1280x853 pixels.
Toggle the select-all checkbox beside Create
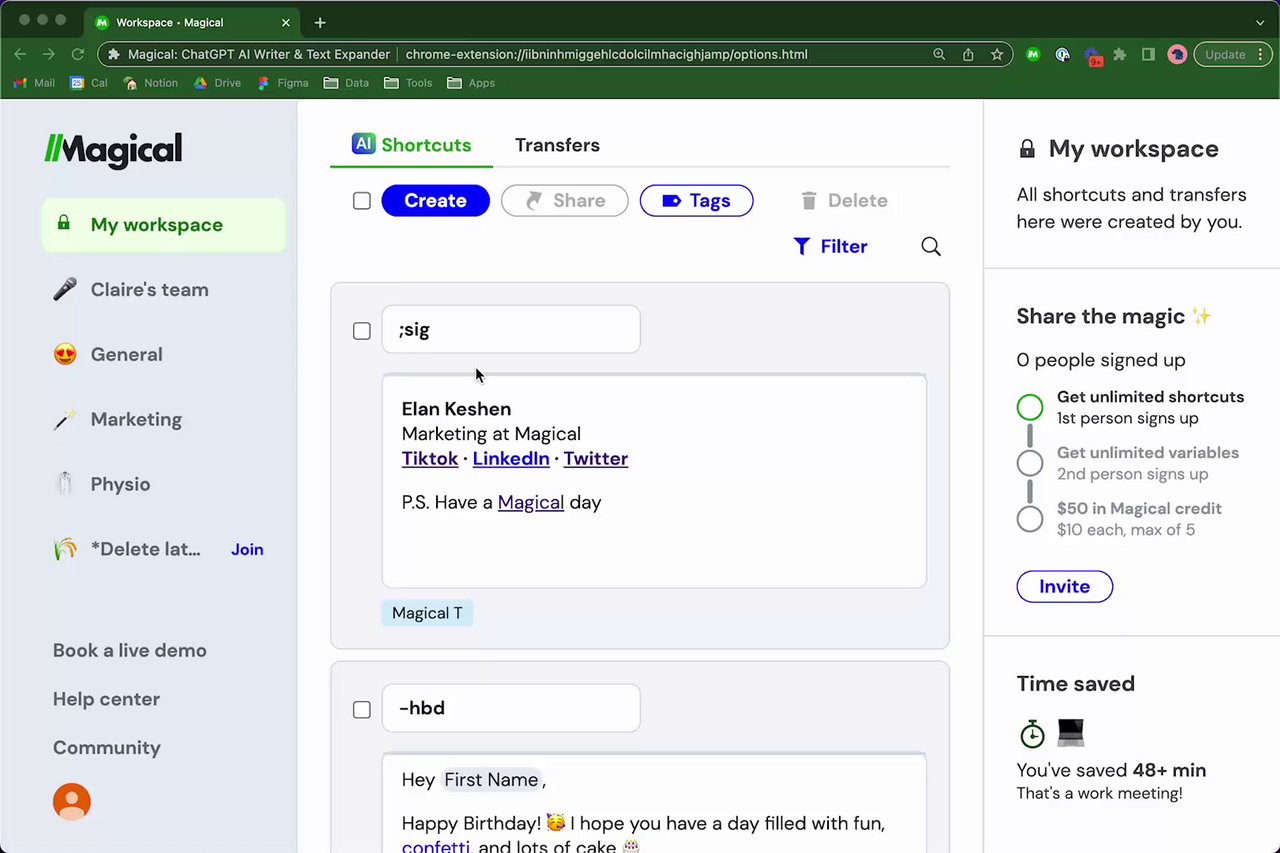coord(362,201)
